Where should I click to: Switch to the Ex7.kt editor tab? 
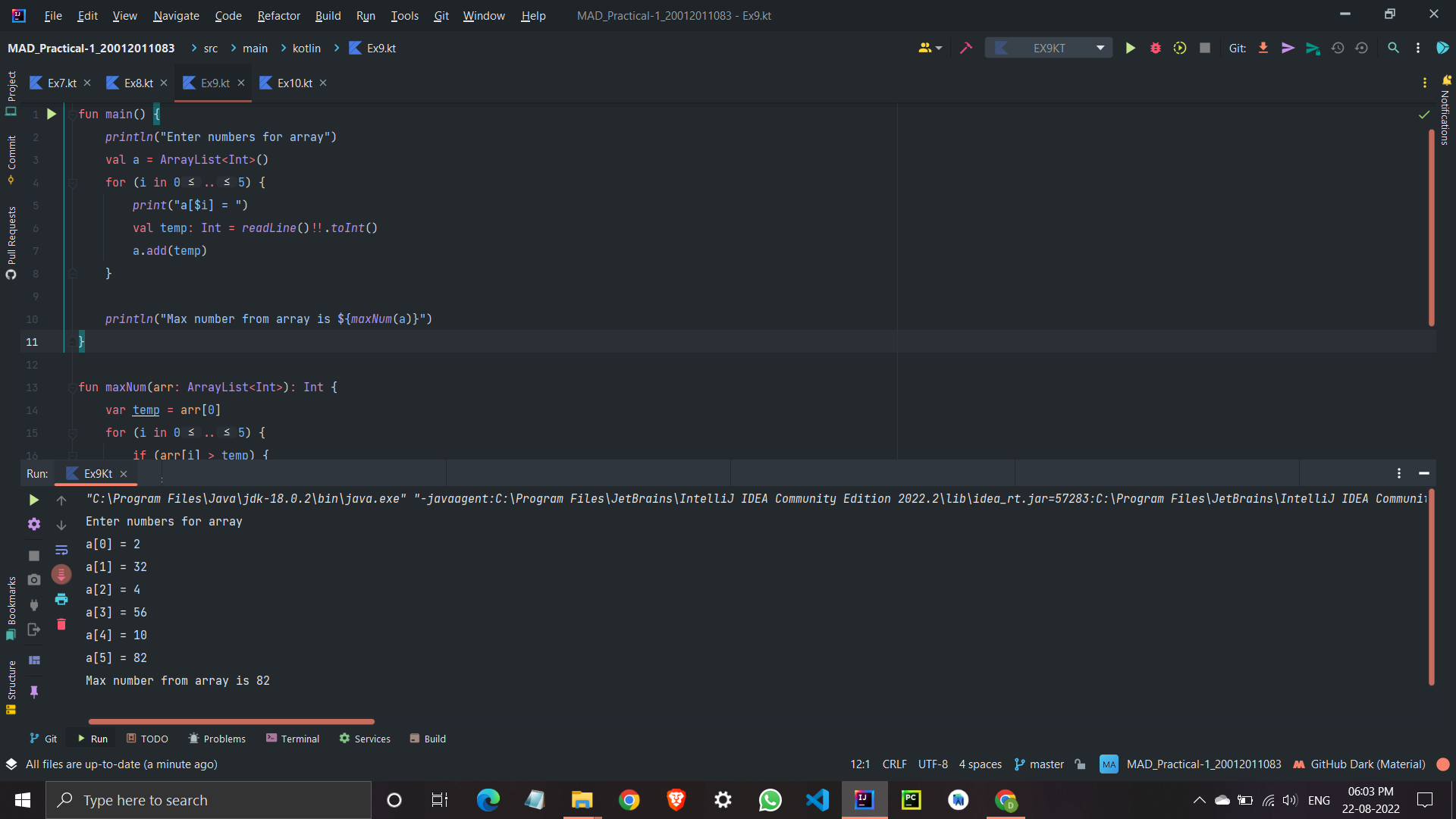pos(61,83)
